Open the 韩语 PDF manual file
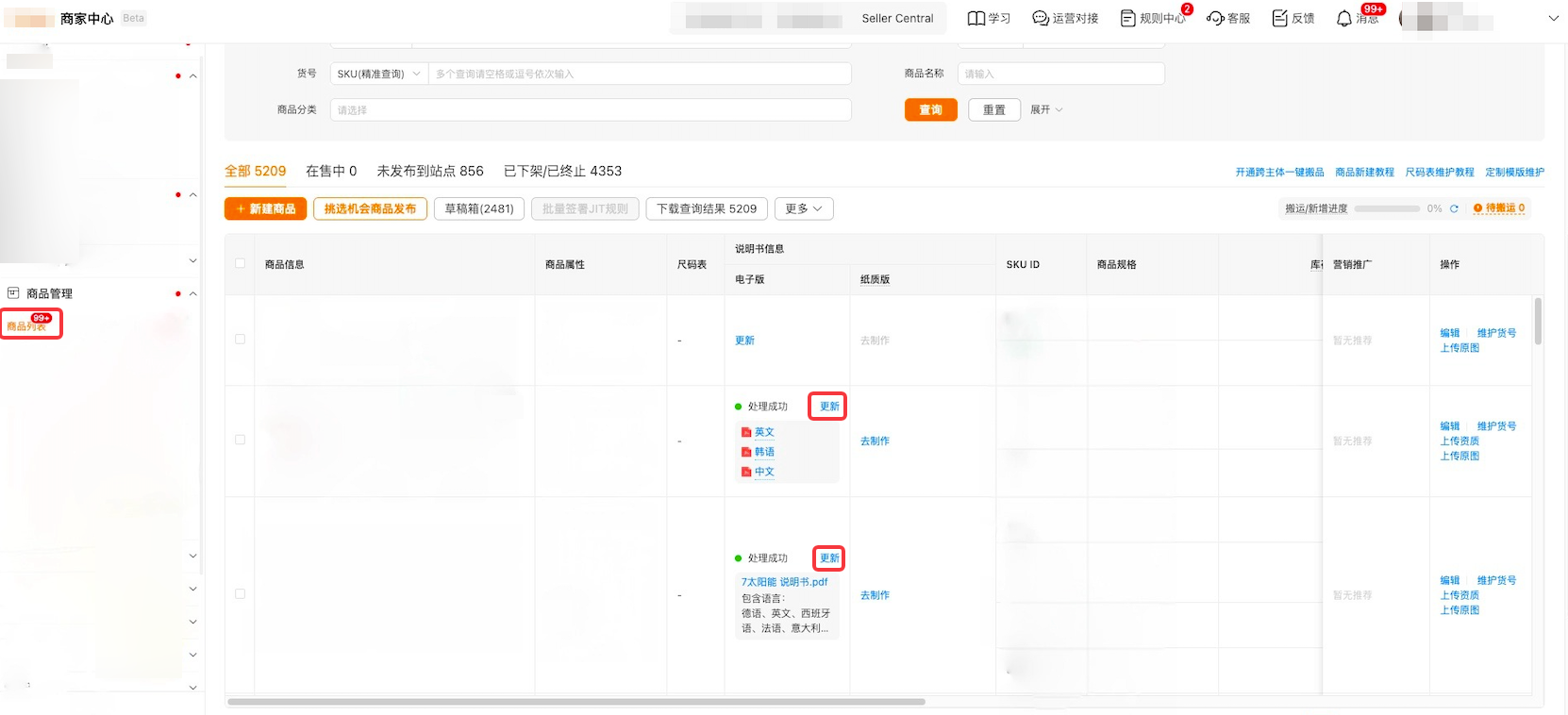1568x715 pixels. pyautogui.click(x=764, y=452)
